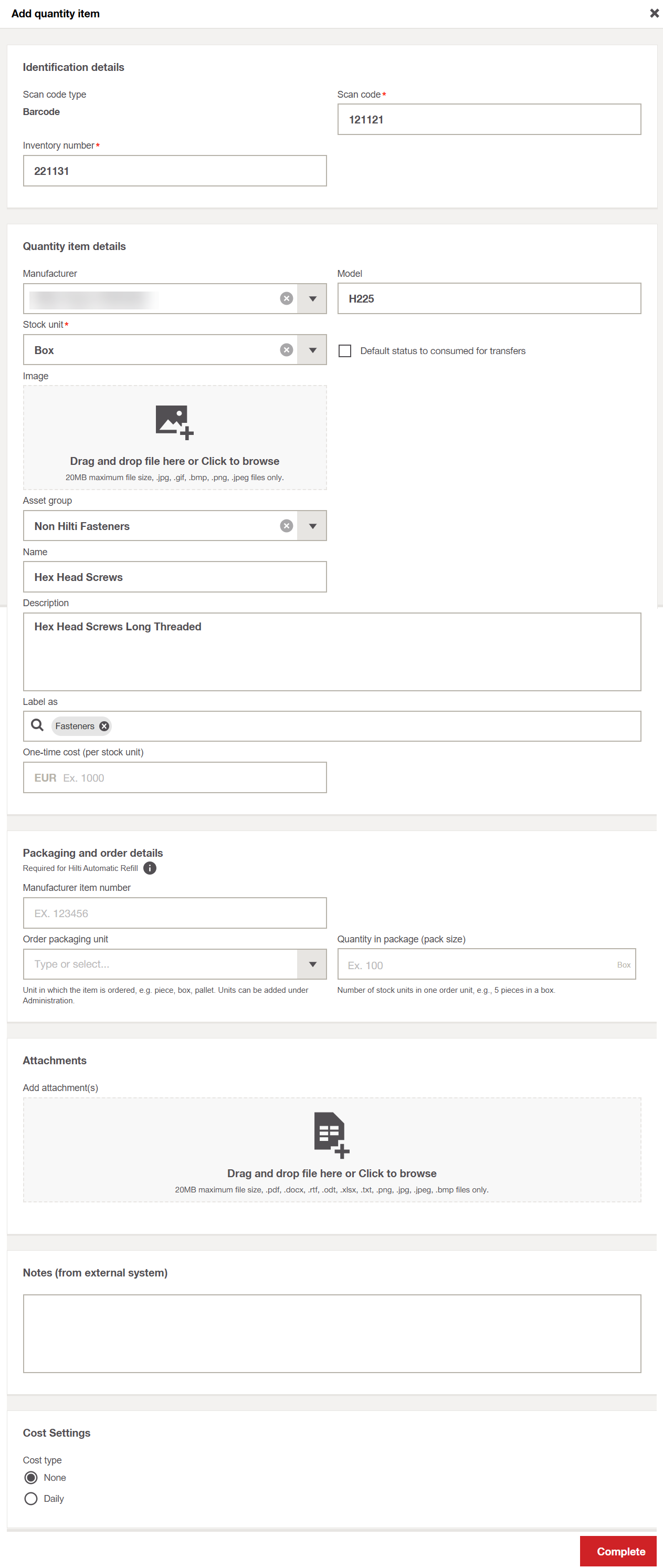The image size is (663, 1568).
Task: Focus the One-time cost input field
Action: tap(175, 778)
